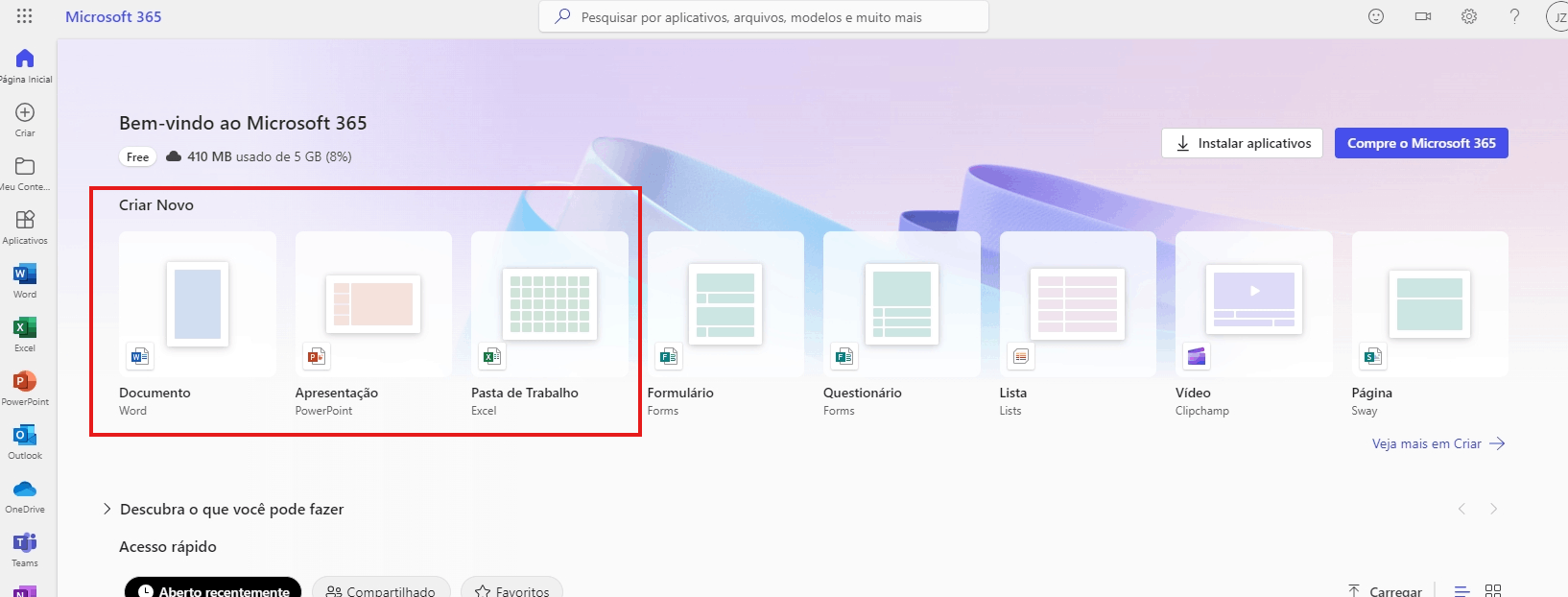Image resolution: width=1568 pixels, height=597 pixels.
Task: Select the Aberto recentemente tab
Action: (x=213, y=589)
